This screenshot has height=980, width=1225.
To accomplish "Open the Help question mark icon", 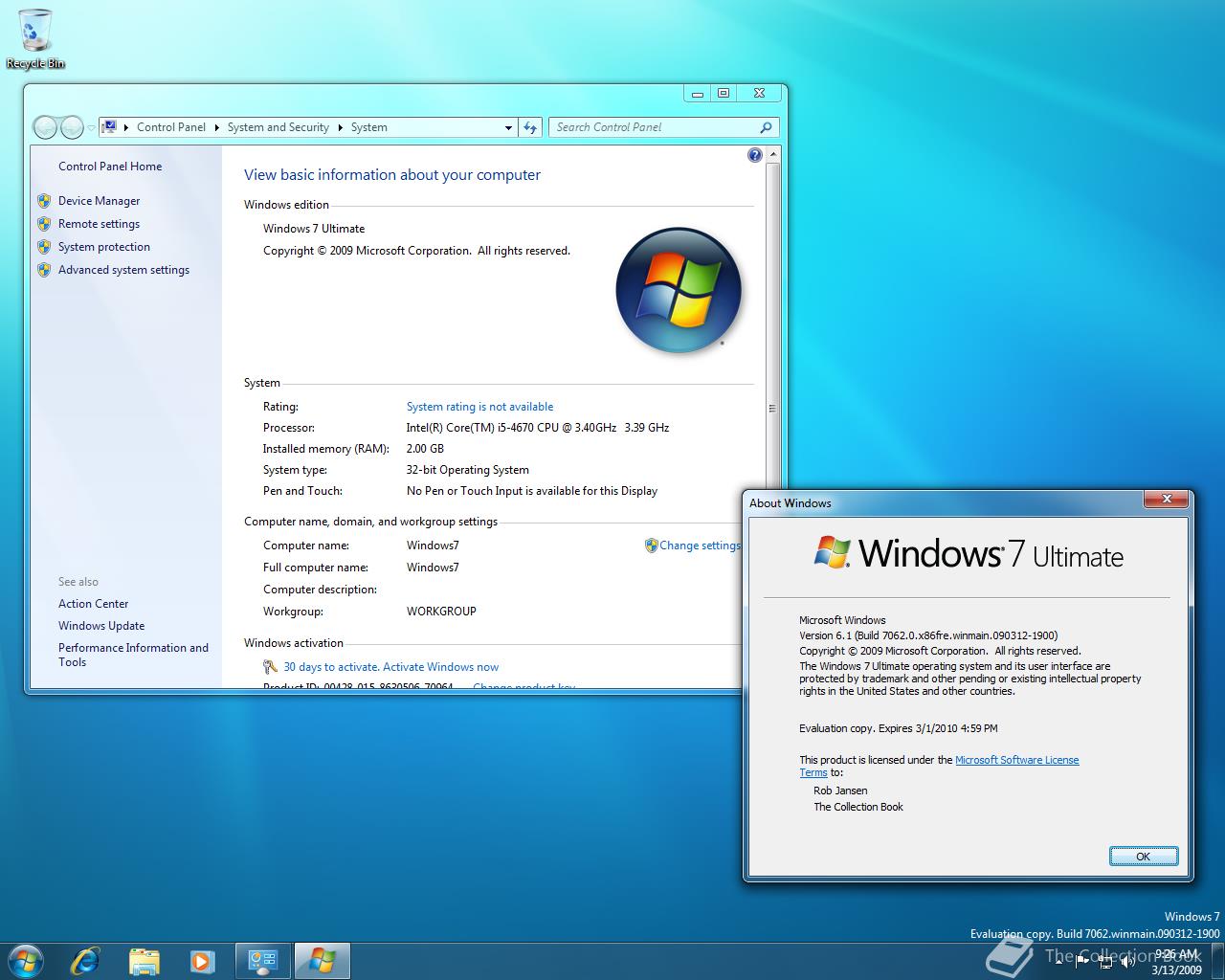I will (755, 155).
